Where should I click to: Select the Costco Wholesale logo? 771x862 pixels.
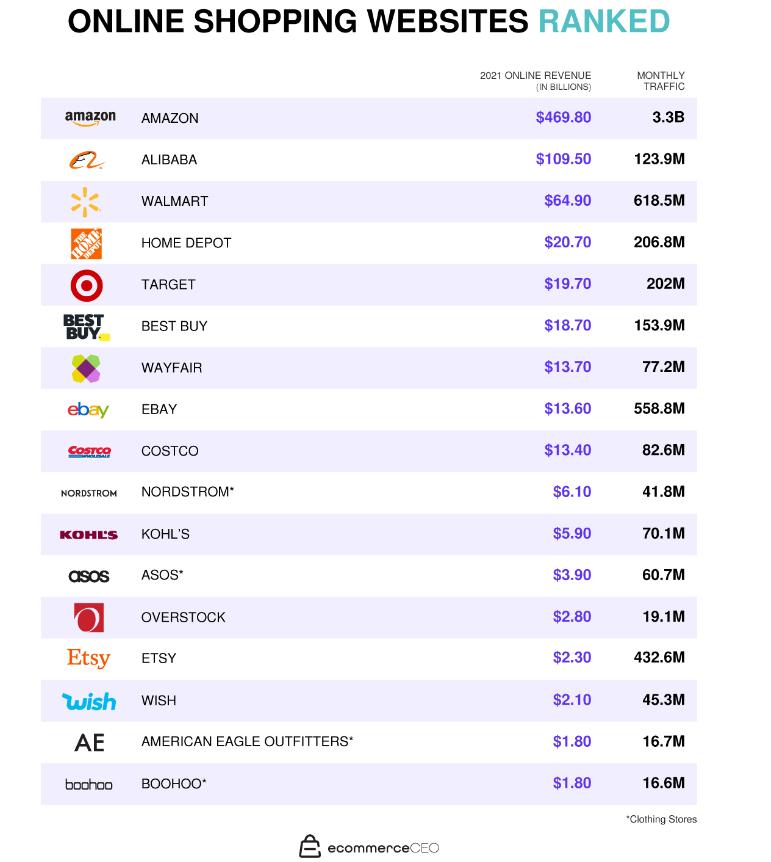tap(89, 451)
